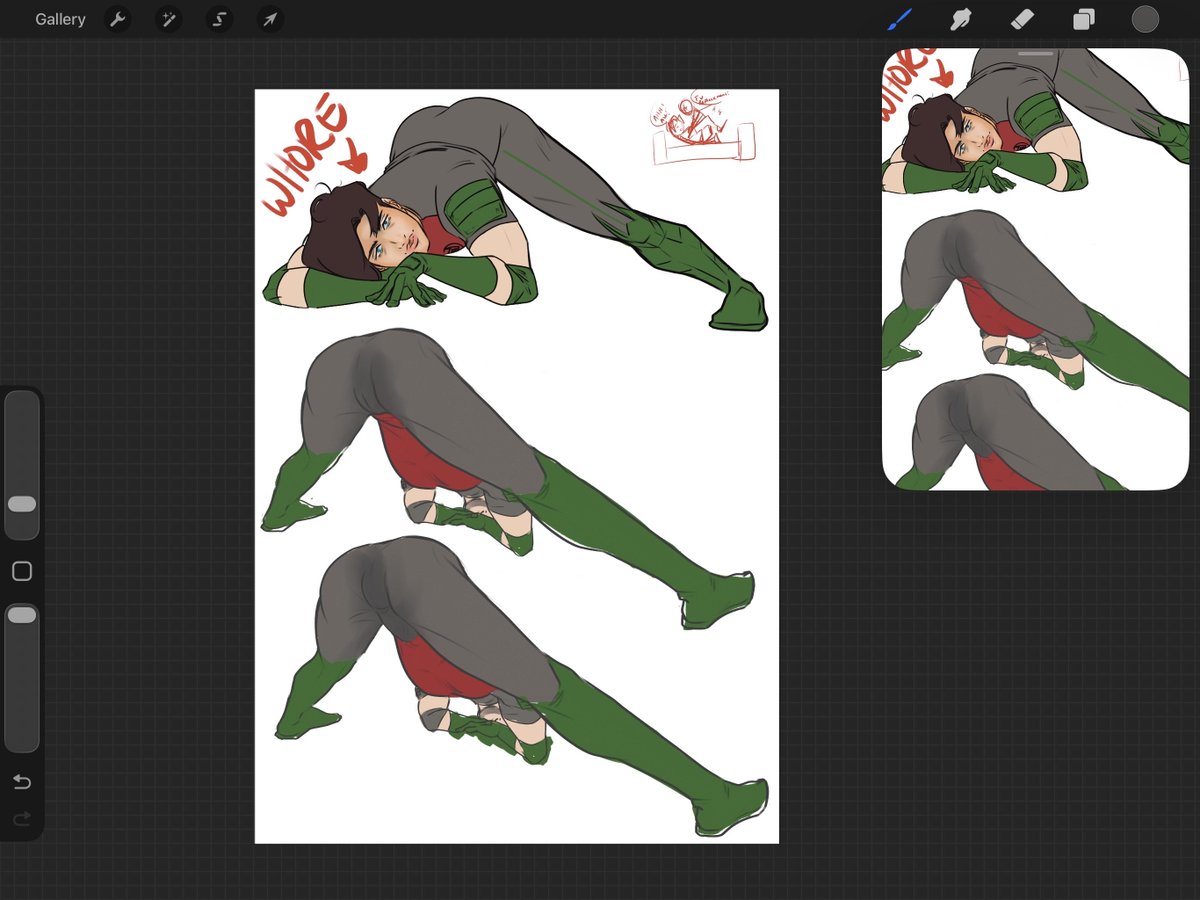
Task: Click inside the floating reference image window
Action: coord(1036,269)
